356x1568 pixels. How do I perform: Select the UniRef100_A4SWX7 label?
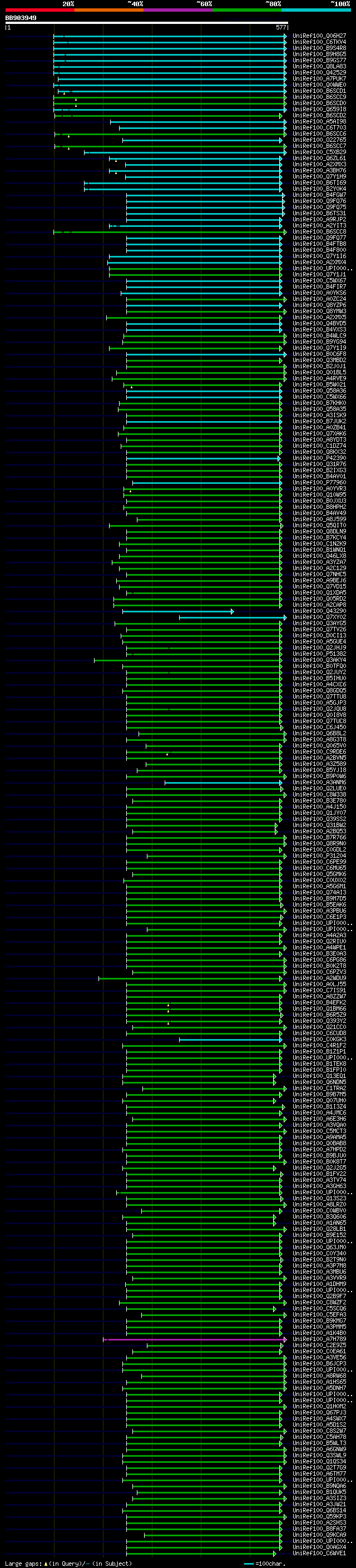coord(319,1418)
